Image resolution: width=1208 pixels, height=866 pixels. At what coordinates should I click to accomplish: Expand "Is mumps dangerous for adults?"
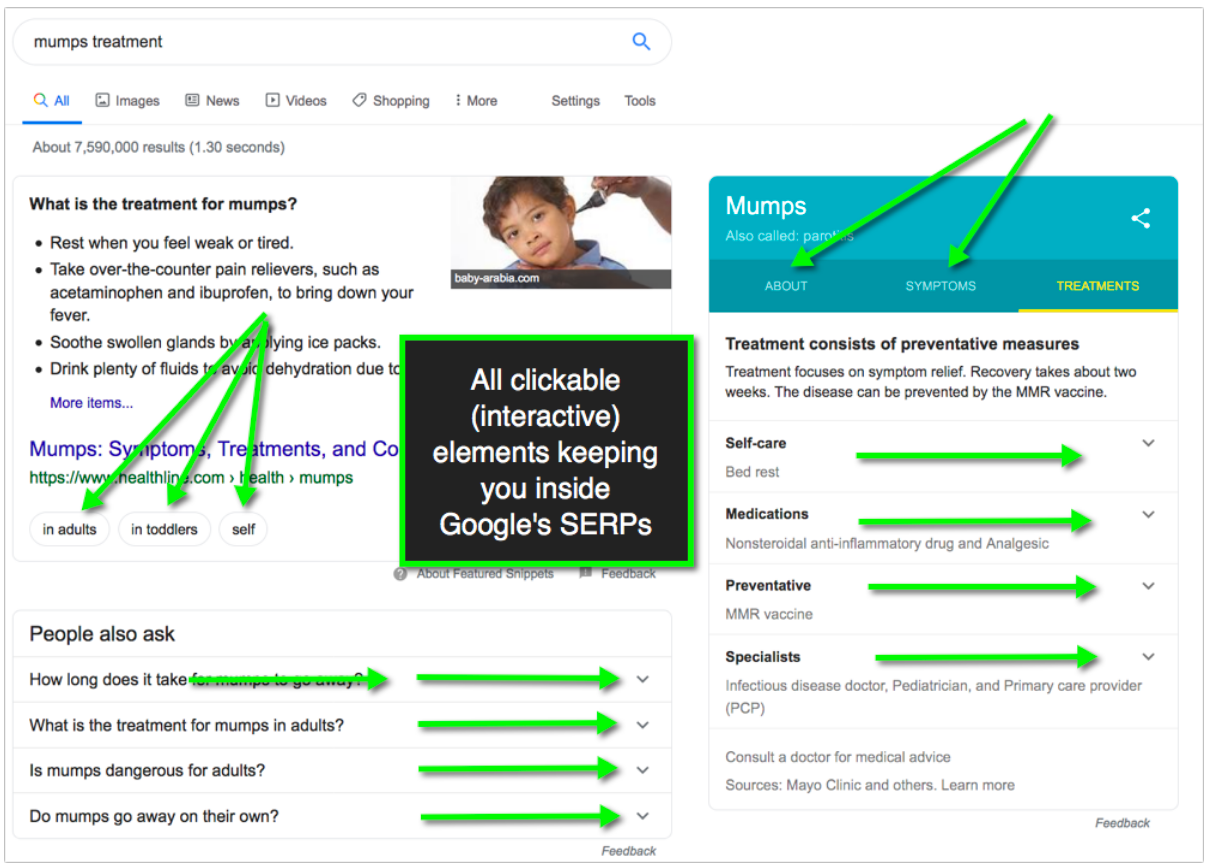643,770
